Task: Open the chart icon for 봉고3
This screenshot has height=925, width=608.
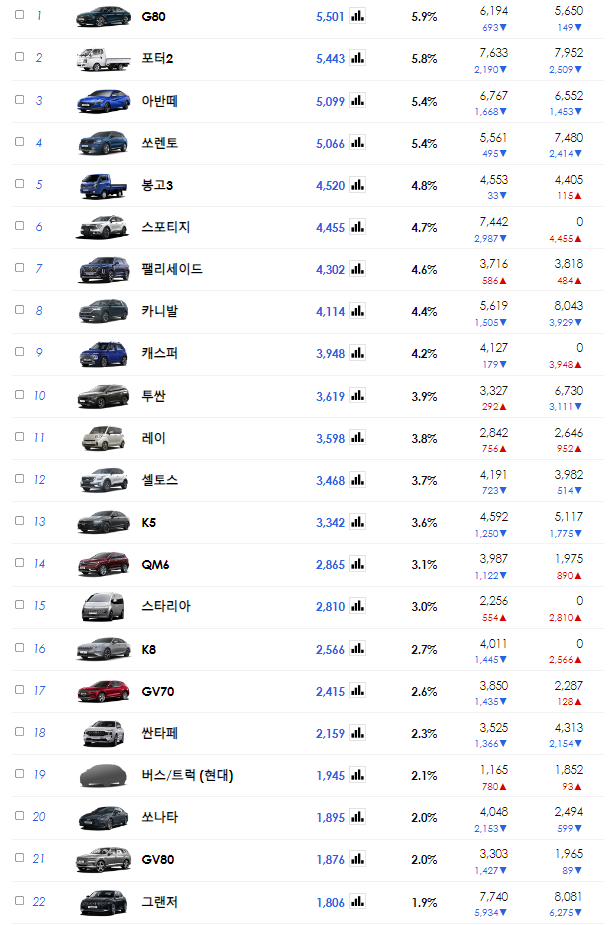Action: 357,185
